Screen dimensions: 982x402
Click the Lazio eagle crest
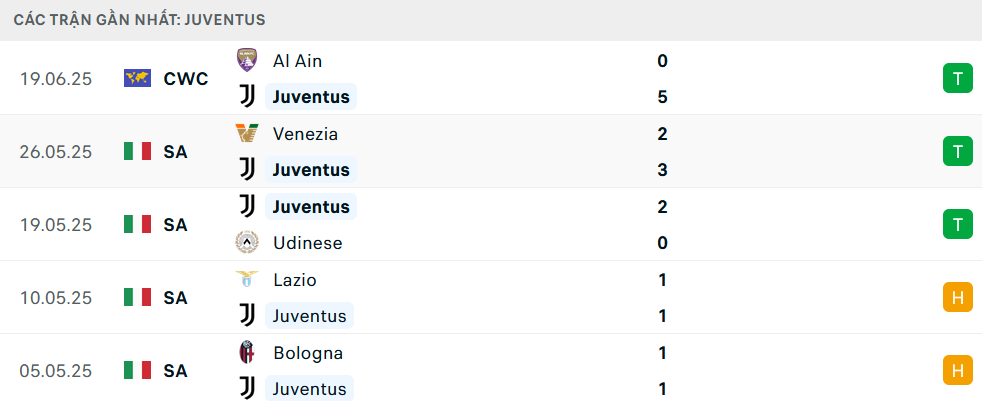[246, 280]
